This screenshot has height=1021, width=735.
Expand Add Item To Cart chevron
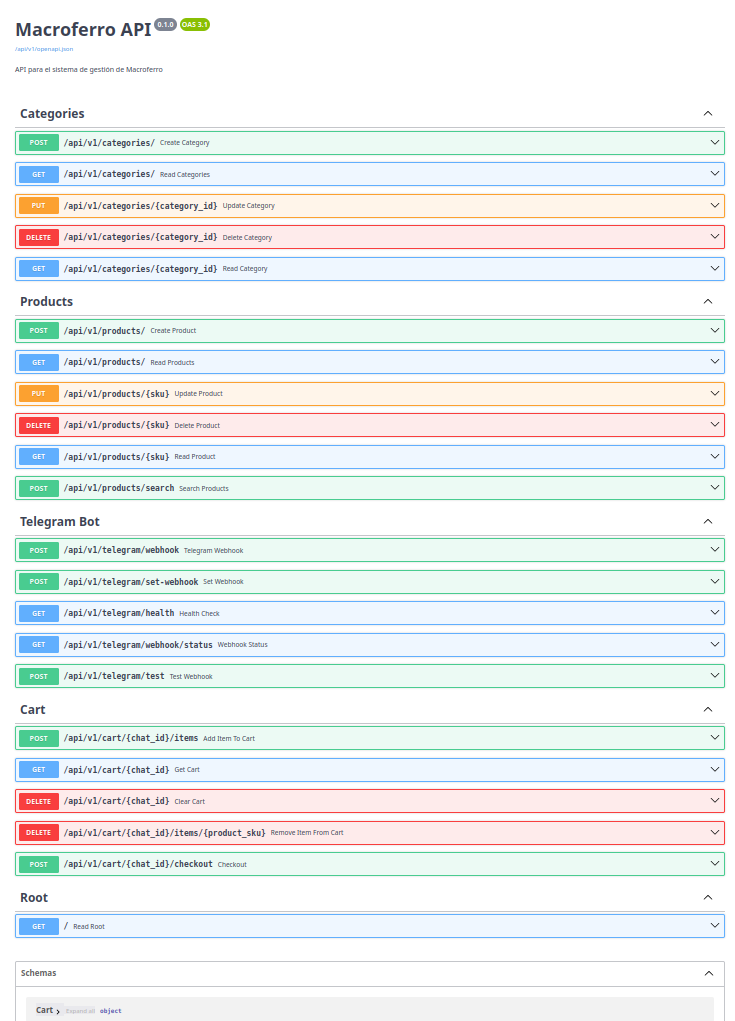click(715, 738)
